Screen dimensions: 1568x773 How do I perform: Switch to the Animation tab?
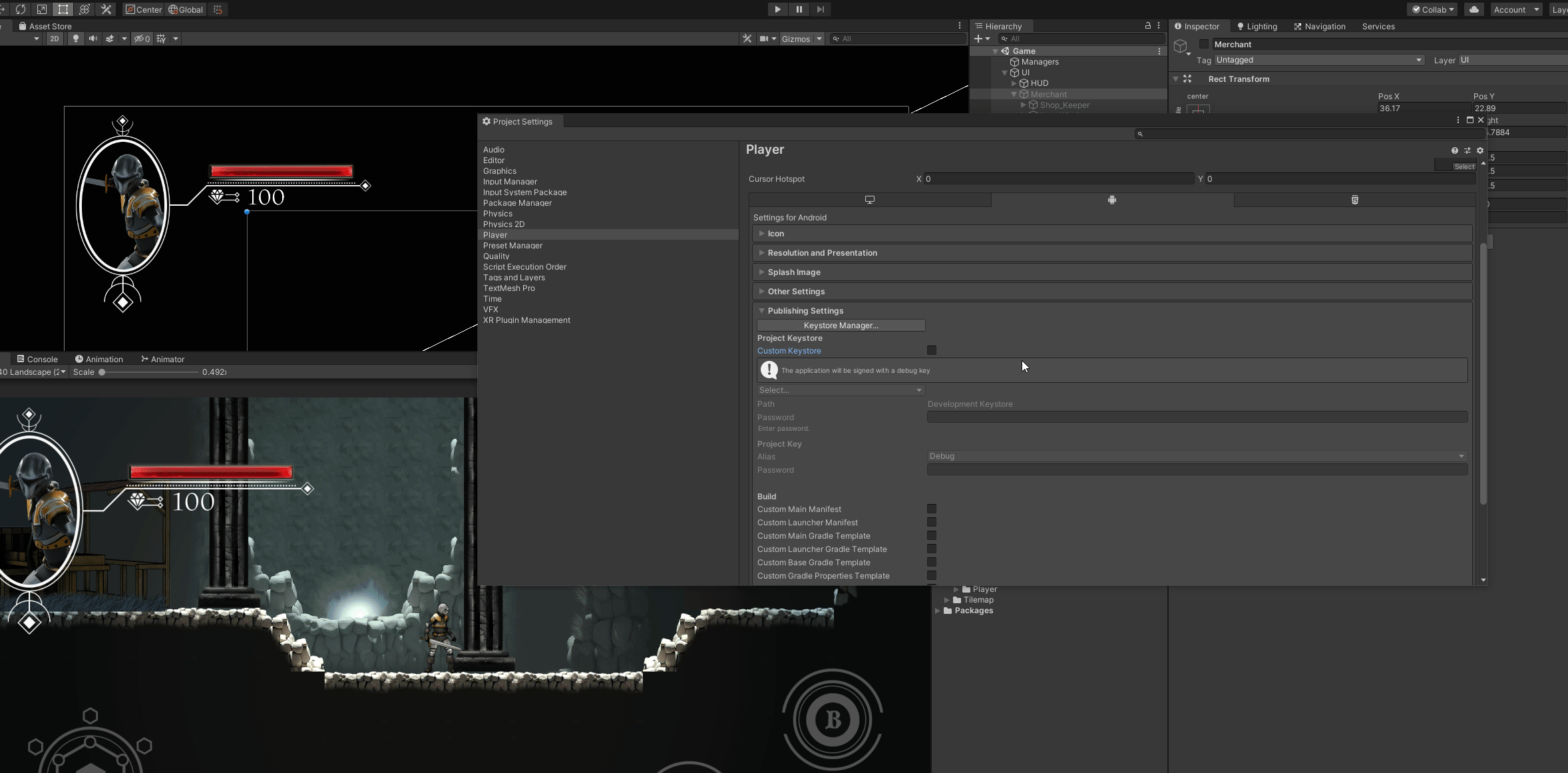click(x=99, y=359)
